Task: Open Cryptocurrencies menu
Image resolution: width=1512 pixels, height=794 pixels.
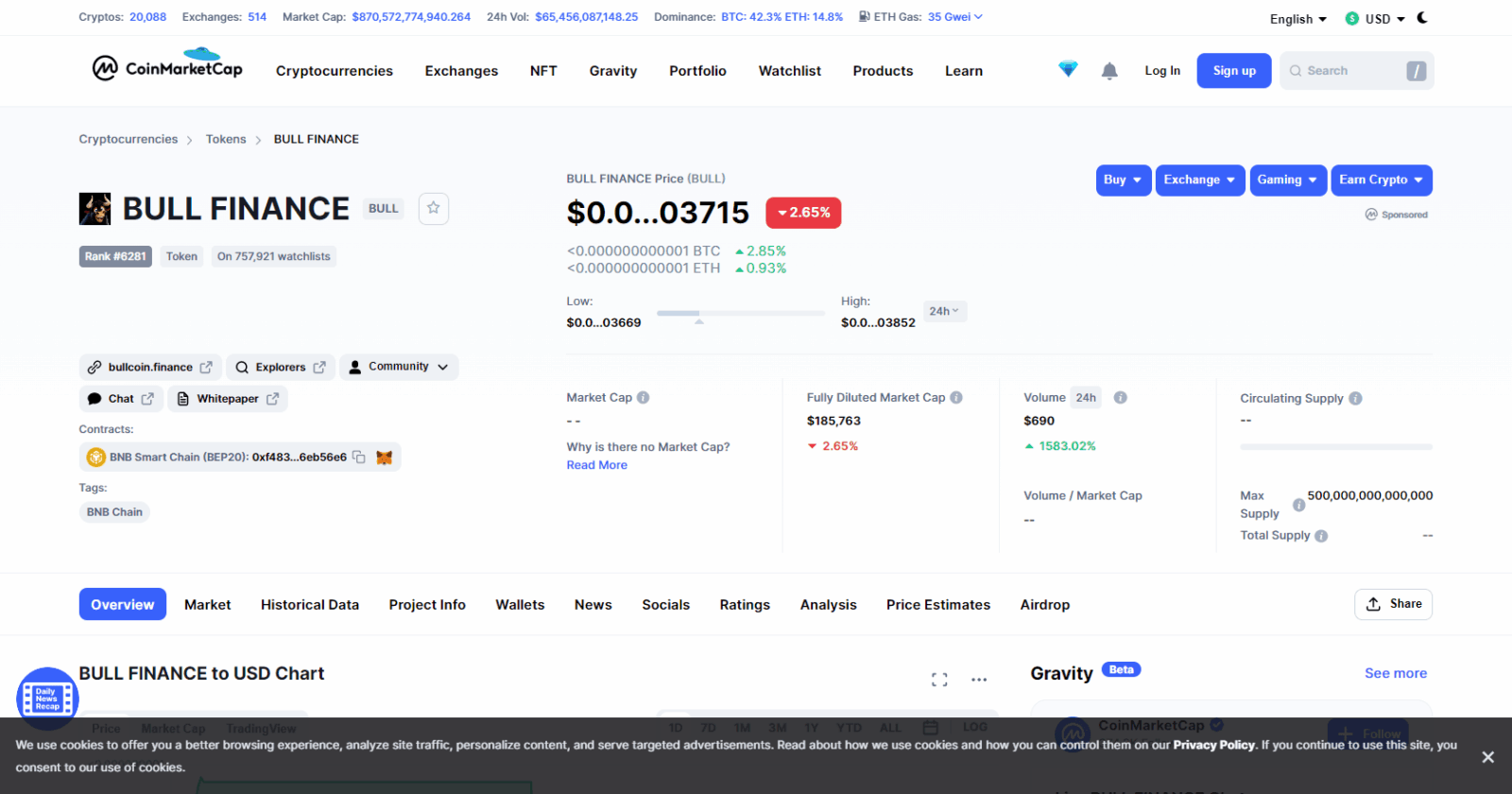Action: coord(335,71)
